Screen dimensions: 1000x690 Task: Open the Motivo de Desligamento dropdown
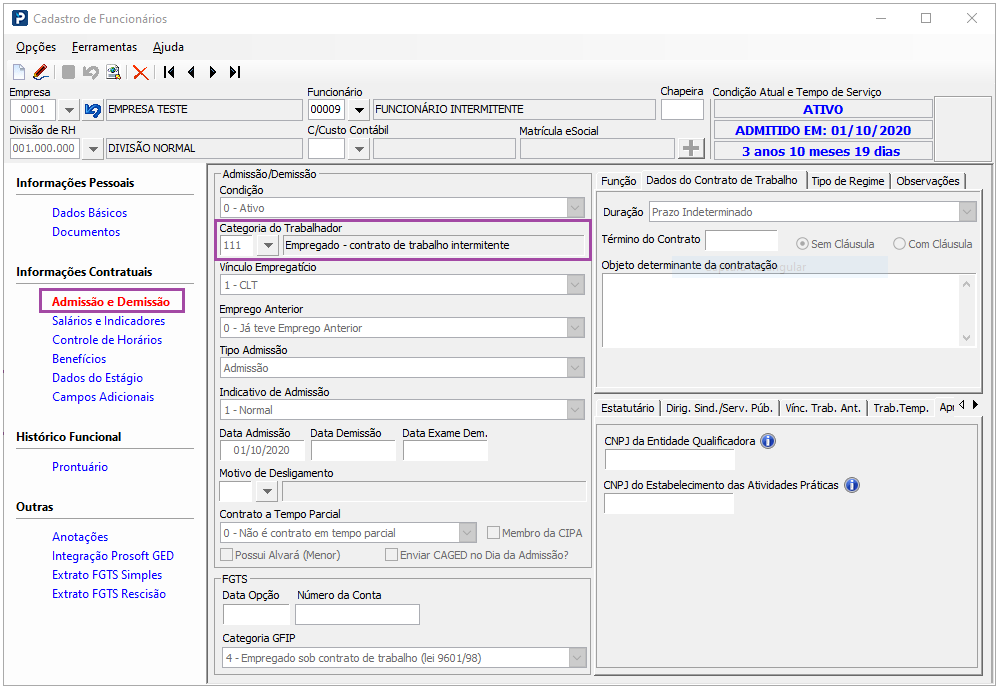coord(267,492)
